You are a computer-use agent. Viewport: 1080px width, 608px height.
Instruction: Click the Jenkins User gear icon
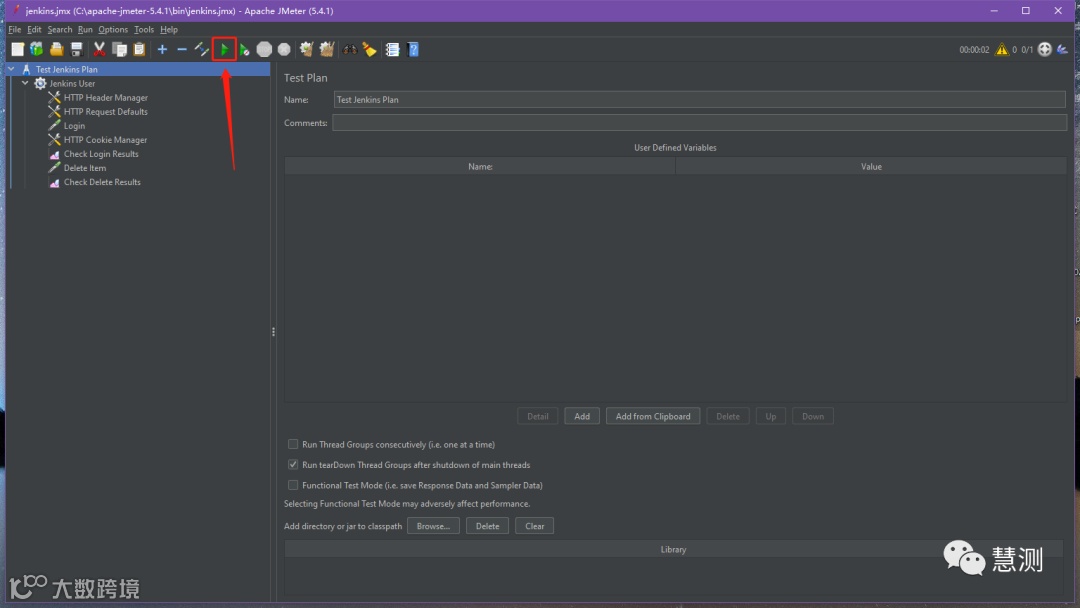40,83
